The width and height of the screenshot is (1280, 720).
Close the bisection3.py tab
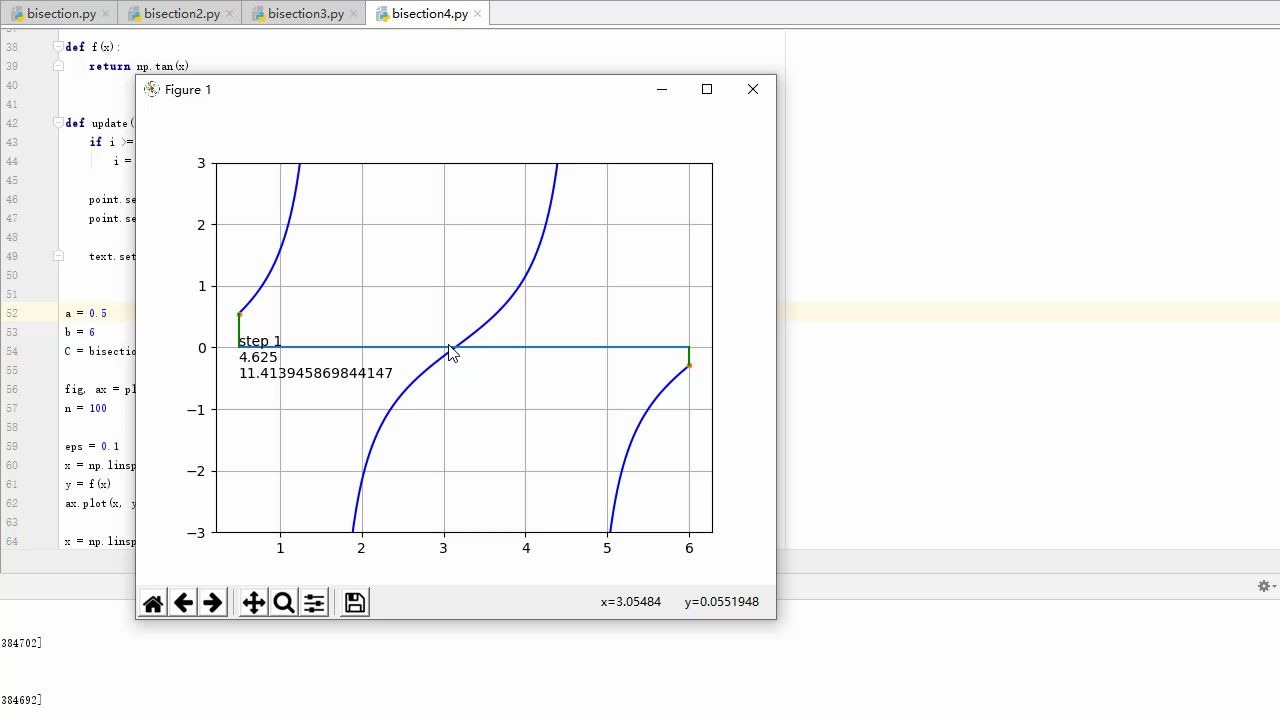tap(354, 14)
